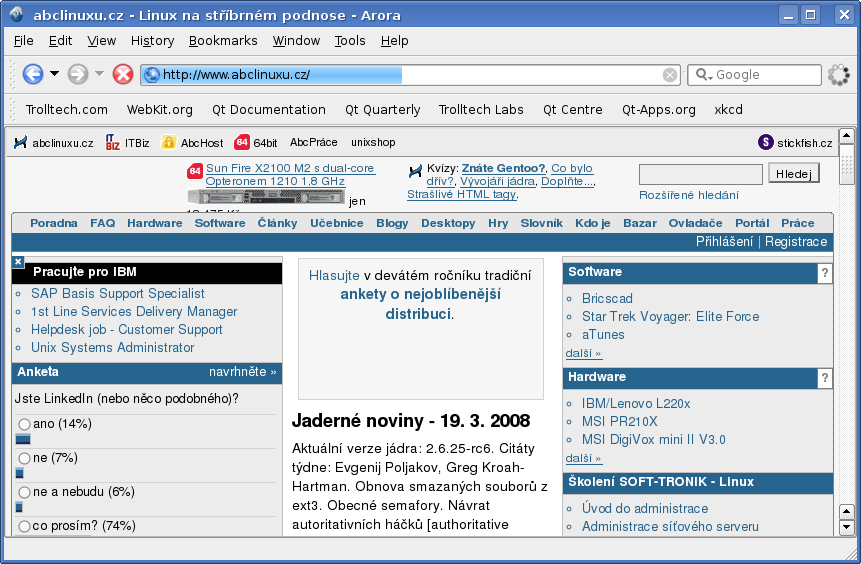The width and height of the screenshot is (861, 564).
Task: Open the MSI PR210X hardware link
Action: pyautogui.click(x=619, y=421)
